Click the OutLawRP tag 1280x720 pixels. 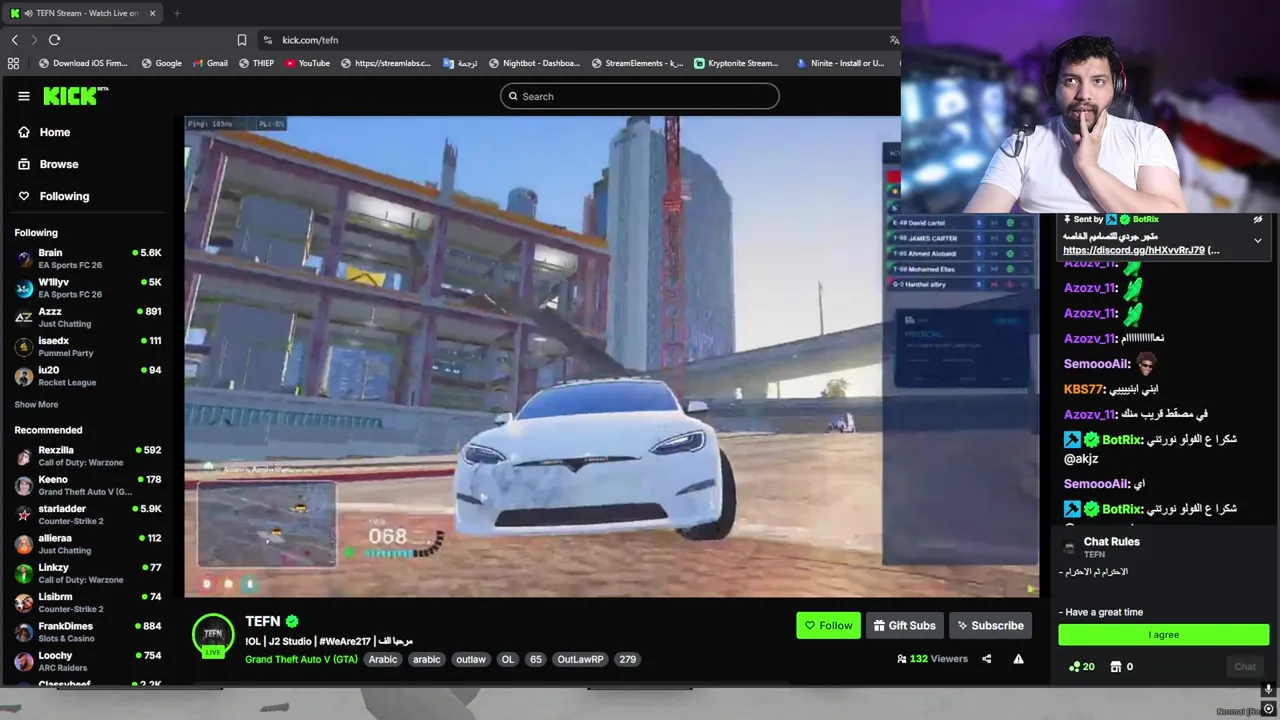tap(580, 659)
